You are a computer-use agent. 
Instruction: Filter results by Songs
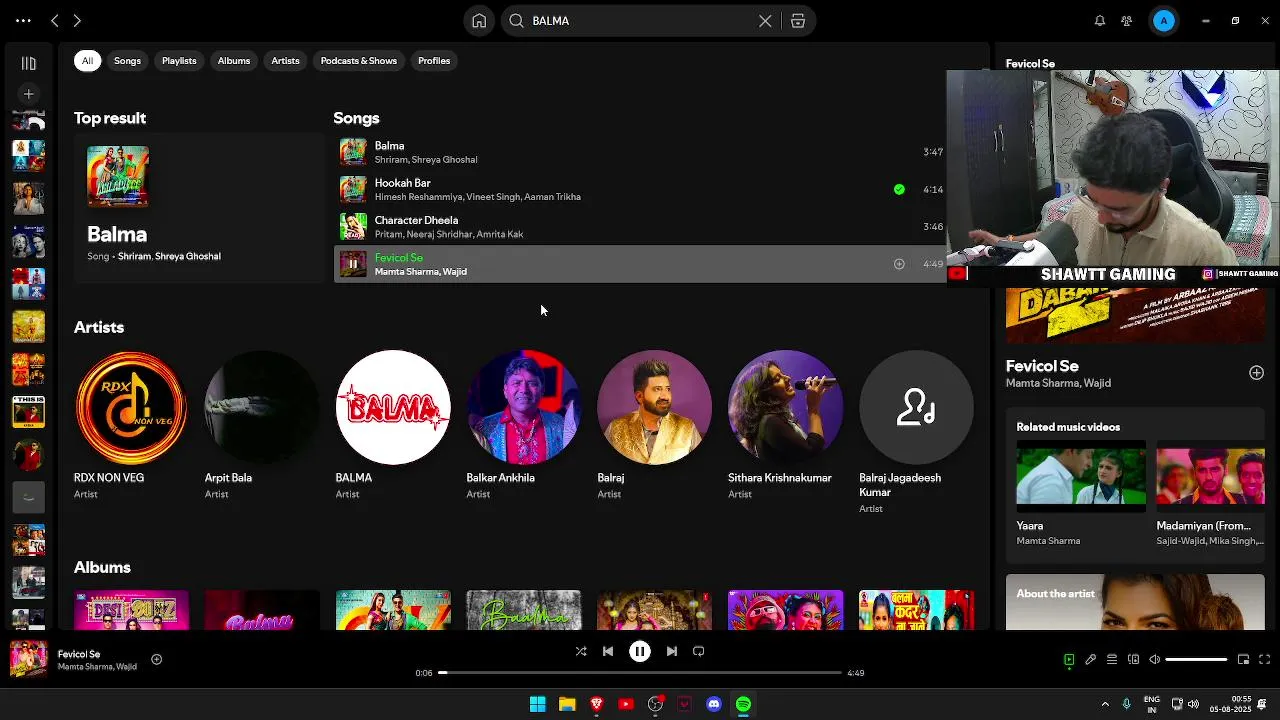pos(127,61)
